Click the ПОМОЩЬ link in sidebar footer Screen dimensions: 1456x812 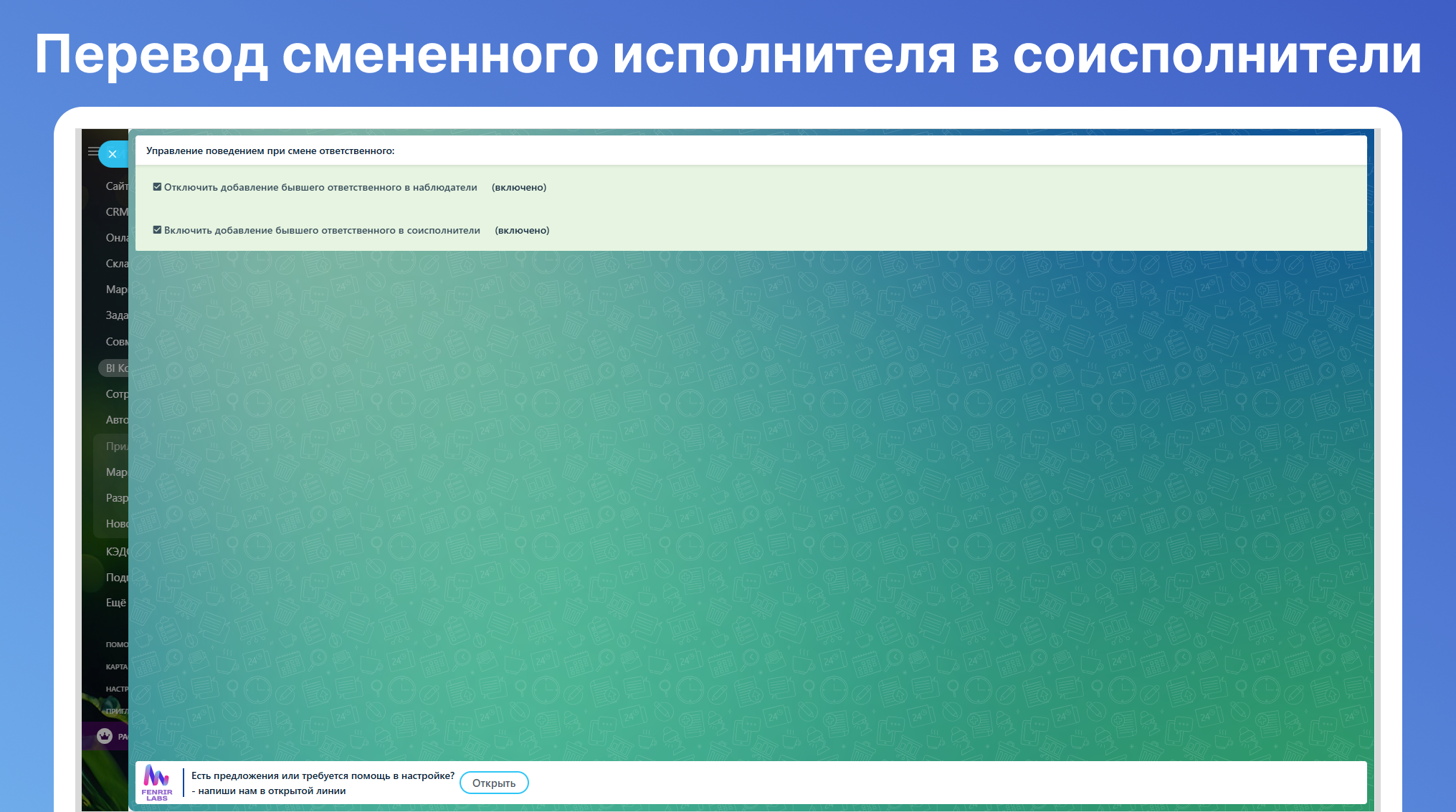pos(116,644)
